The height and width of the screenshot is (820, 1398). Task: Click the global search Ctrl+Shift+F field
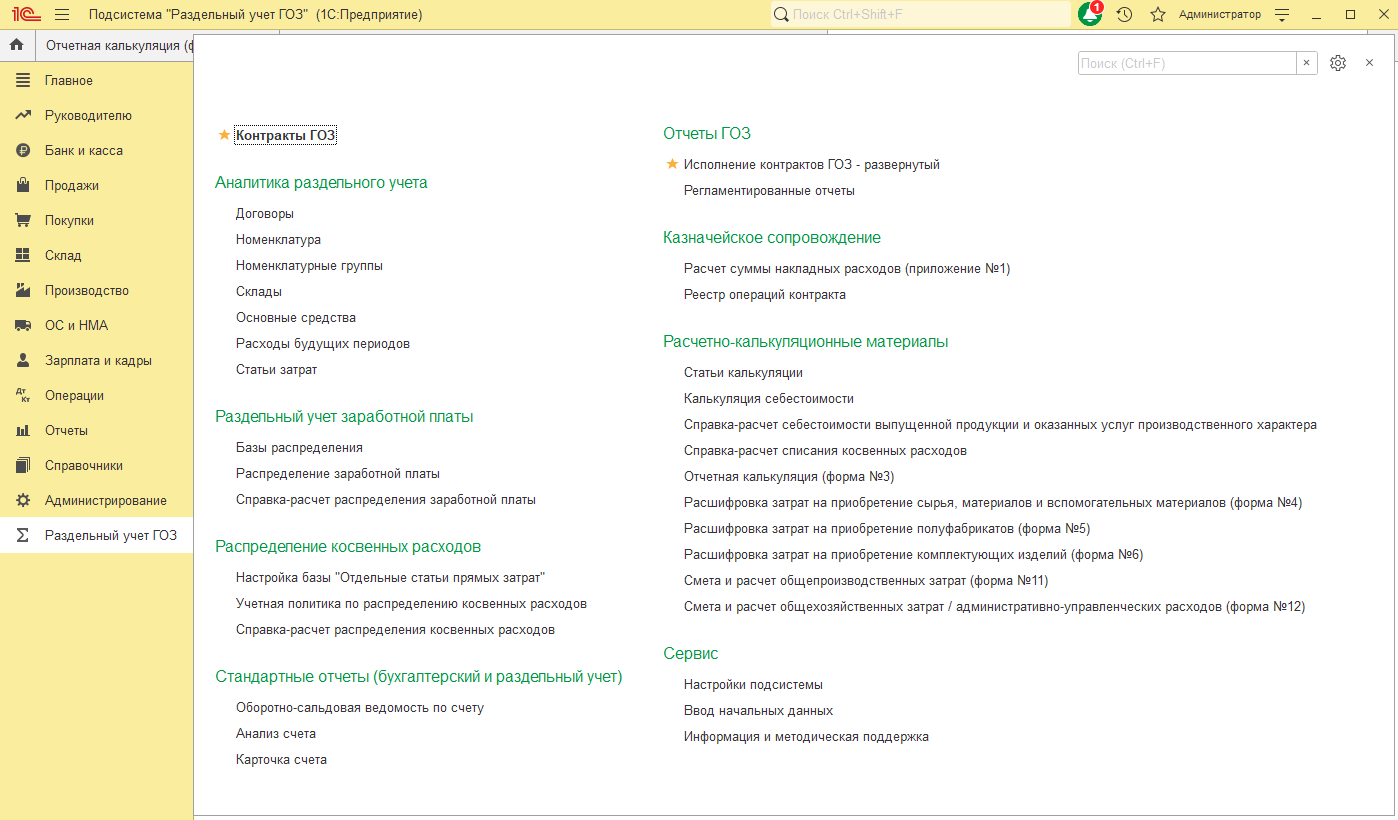920,15
